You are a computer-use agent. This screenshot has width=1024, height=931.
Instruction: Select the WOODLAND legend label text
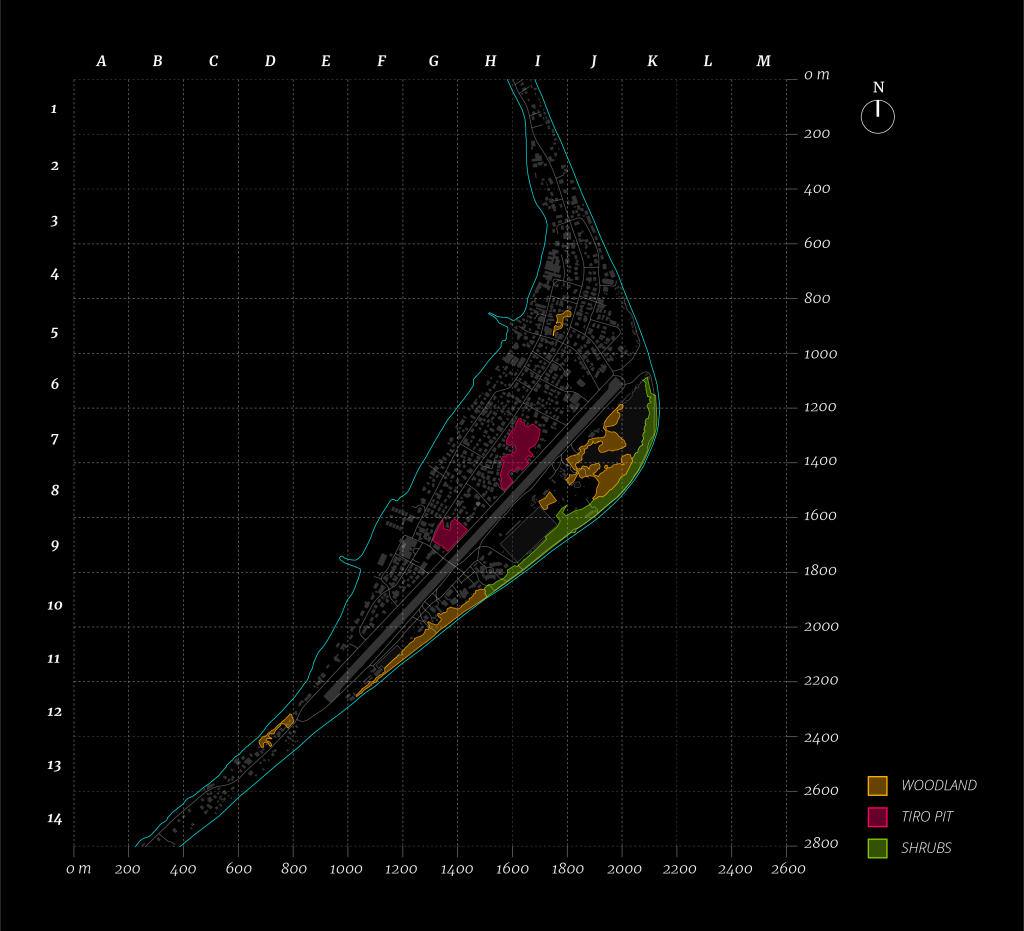(938, 786)
